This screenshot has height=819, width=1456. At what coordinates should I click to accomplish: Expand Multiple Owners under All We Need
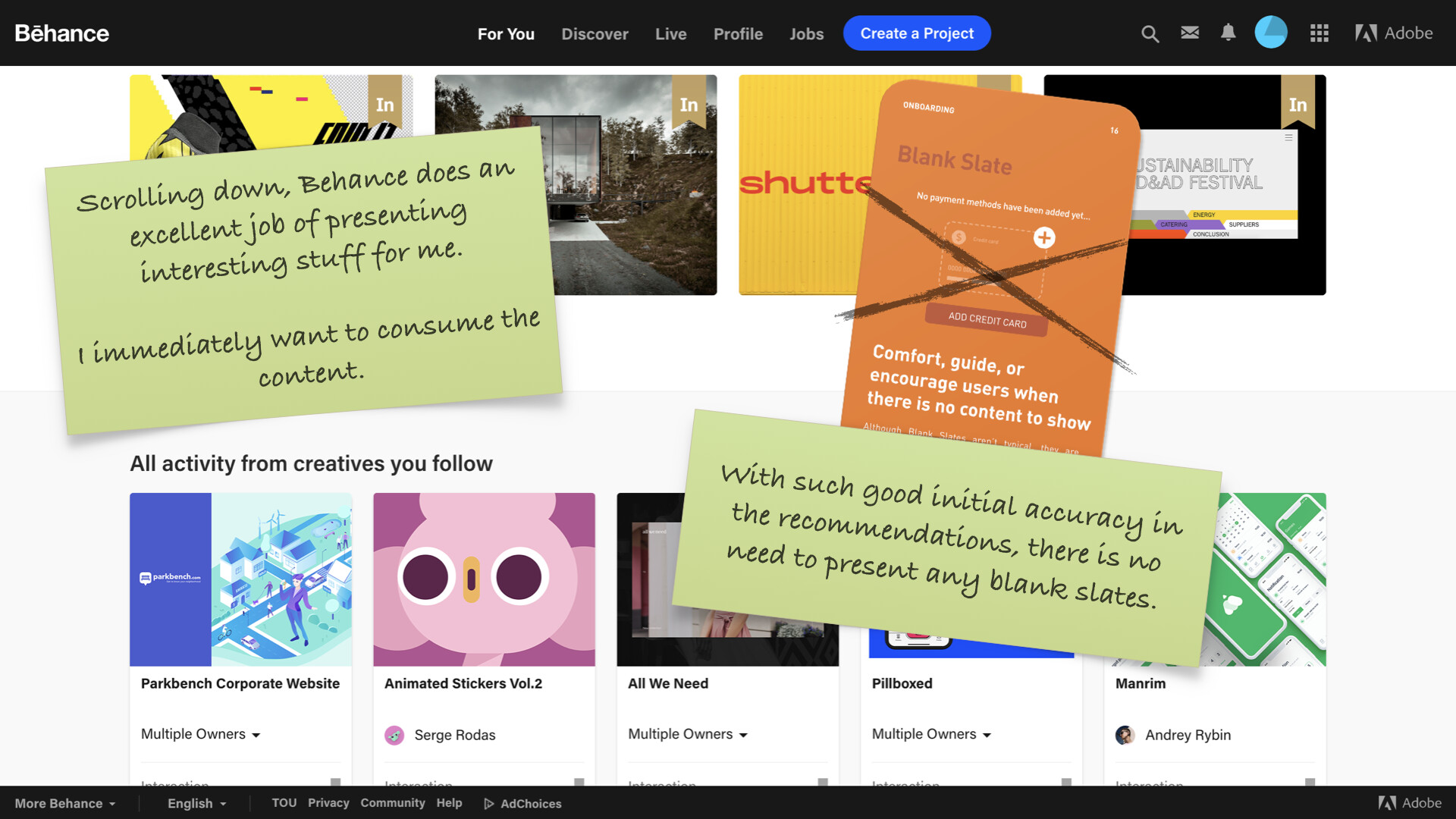coord(687,734)
